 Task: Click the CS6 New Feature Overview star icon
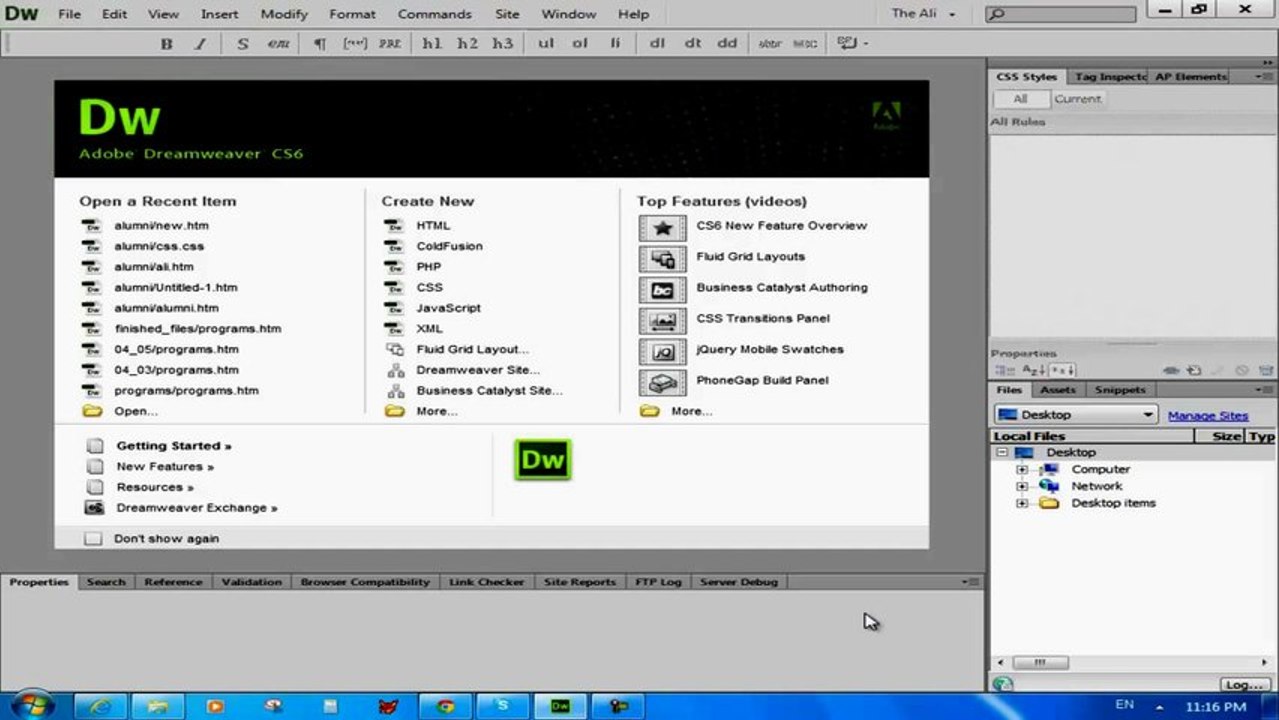click(x=662, y=227)
